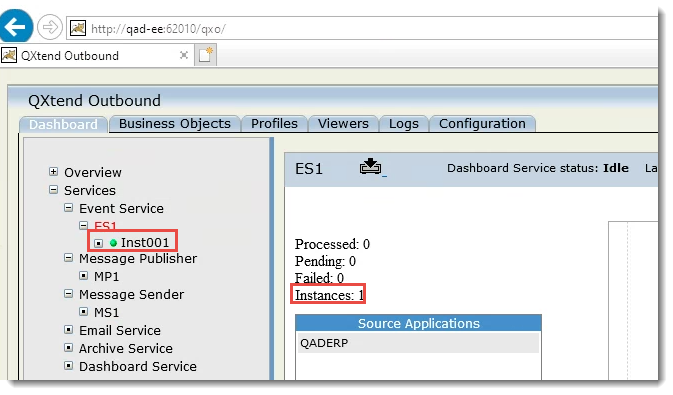Select Dashboard Service in the tree
The image size is (673, 395).
point(138,367)
